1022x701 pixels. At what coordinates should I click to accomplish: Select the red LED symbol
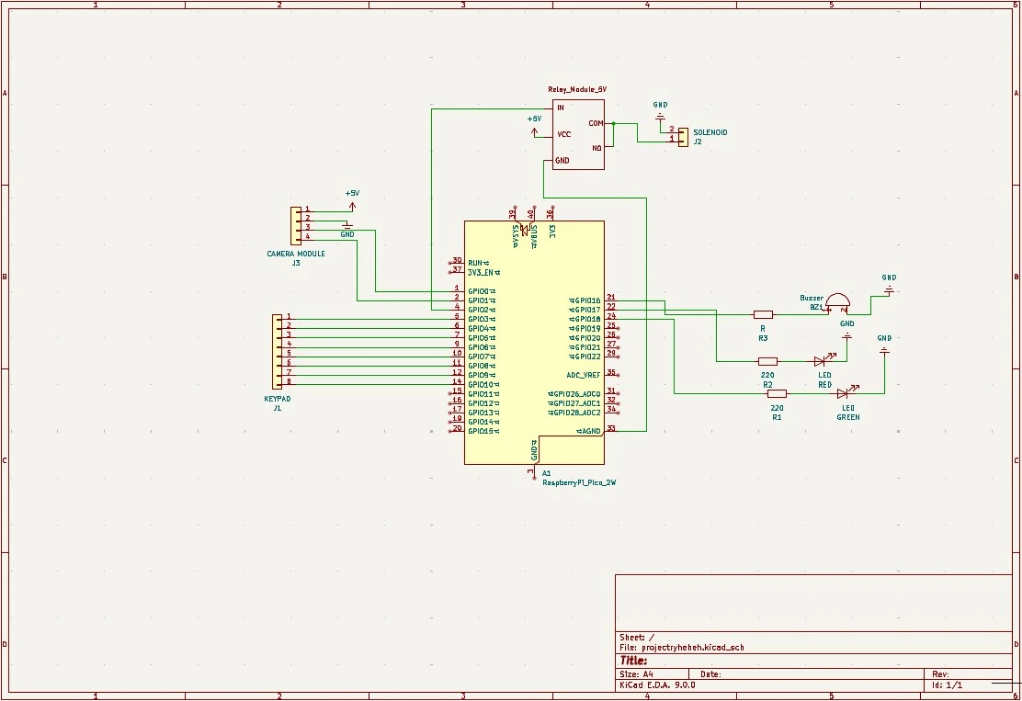[824, 360]
